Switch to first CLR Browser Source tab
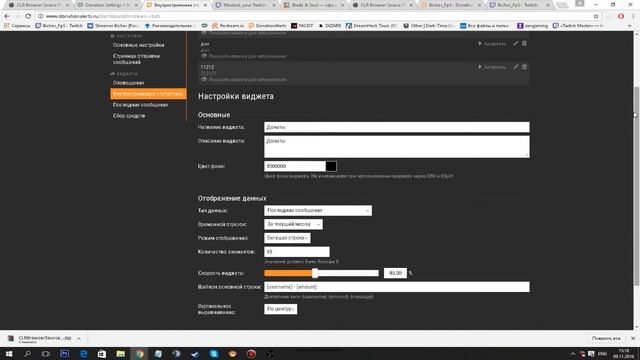Screen dimensions: 640x360 (x=39, y=5)
